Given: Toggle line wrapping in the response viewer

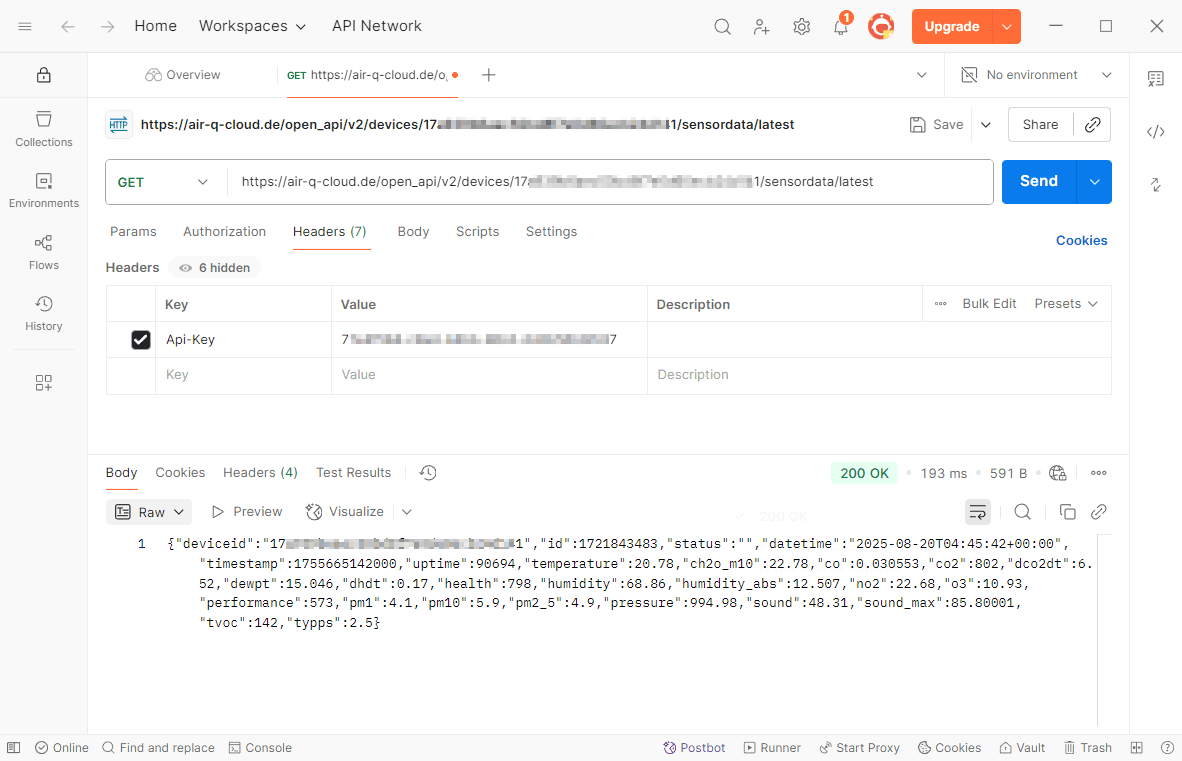Looking at the screenshot, I should (x=977, y=511).
